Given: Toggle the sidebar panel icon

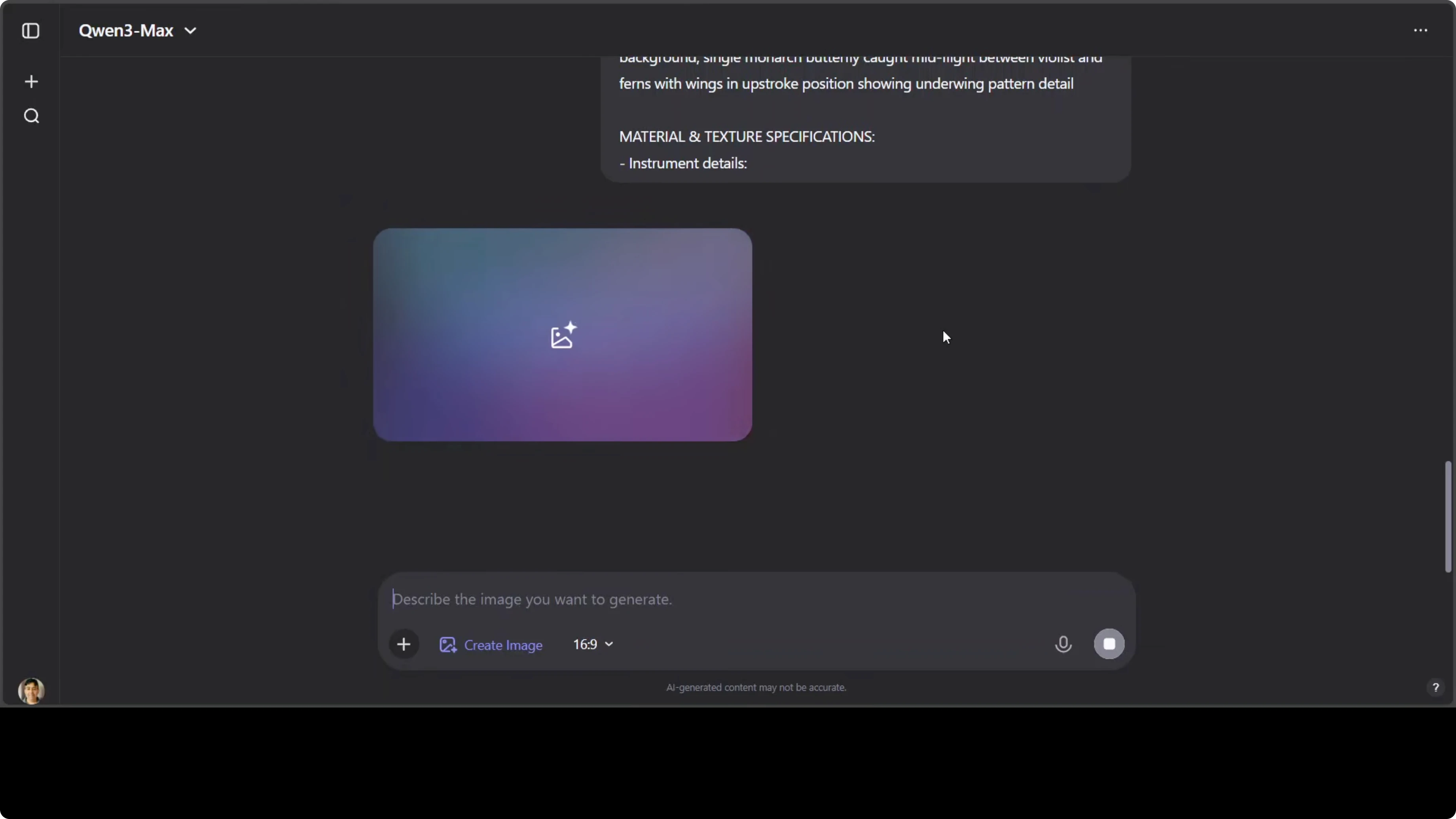Looking at the screenshot, I should coord(30,30).
